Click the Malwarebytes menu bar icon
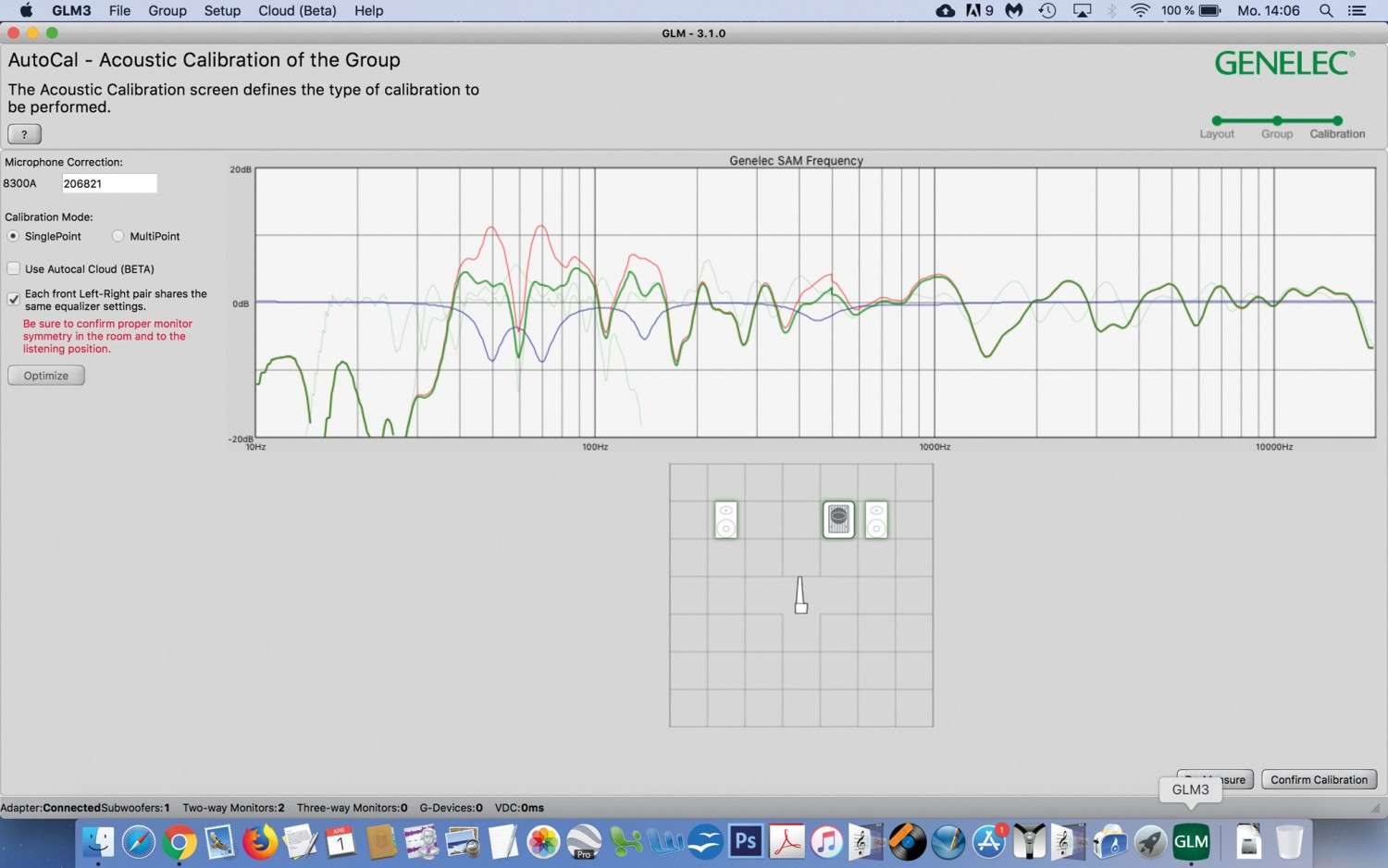The height and width of the screenshot is (868, 1388). [1014, 11]
